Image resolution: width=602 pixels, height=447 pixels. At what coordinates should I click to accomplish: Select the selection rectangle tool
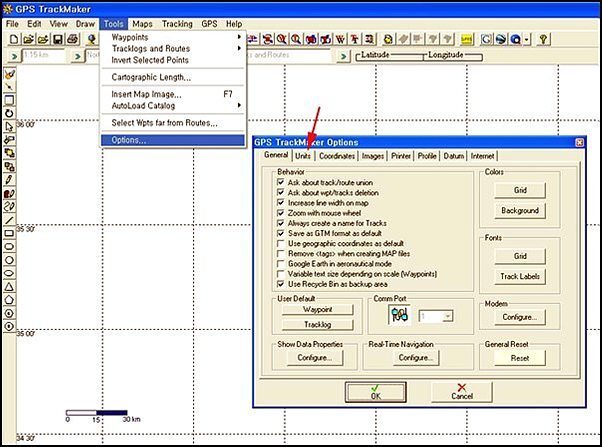coord(9,100)
